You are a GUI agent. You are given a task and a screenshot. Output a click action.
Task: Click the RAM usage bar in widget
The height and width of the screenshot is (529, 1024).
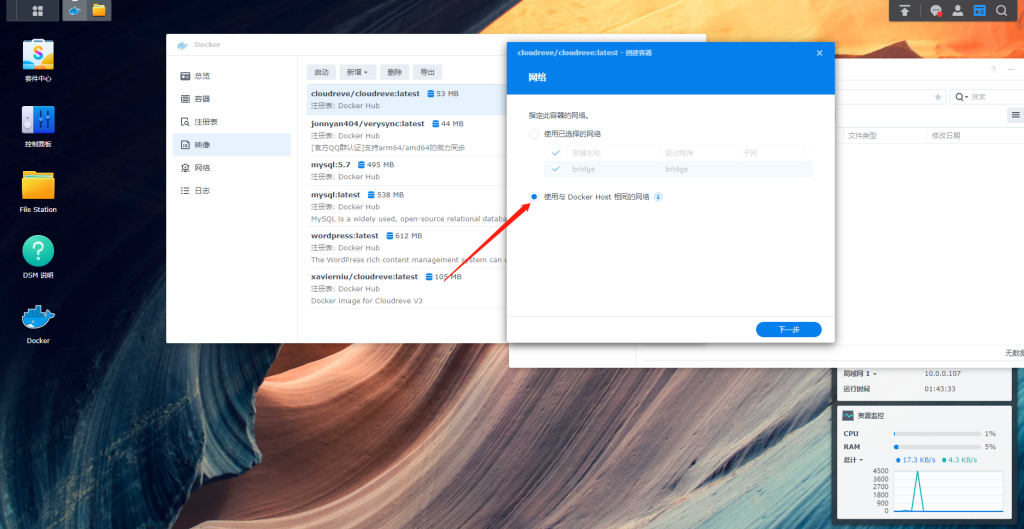pos(937,447)
